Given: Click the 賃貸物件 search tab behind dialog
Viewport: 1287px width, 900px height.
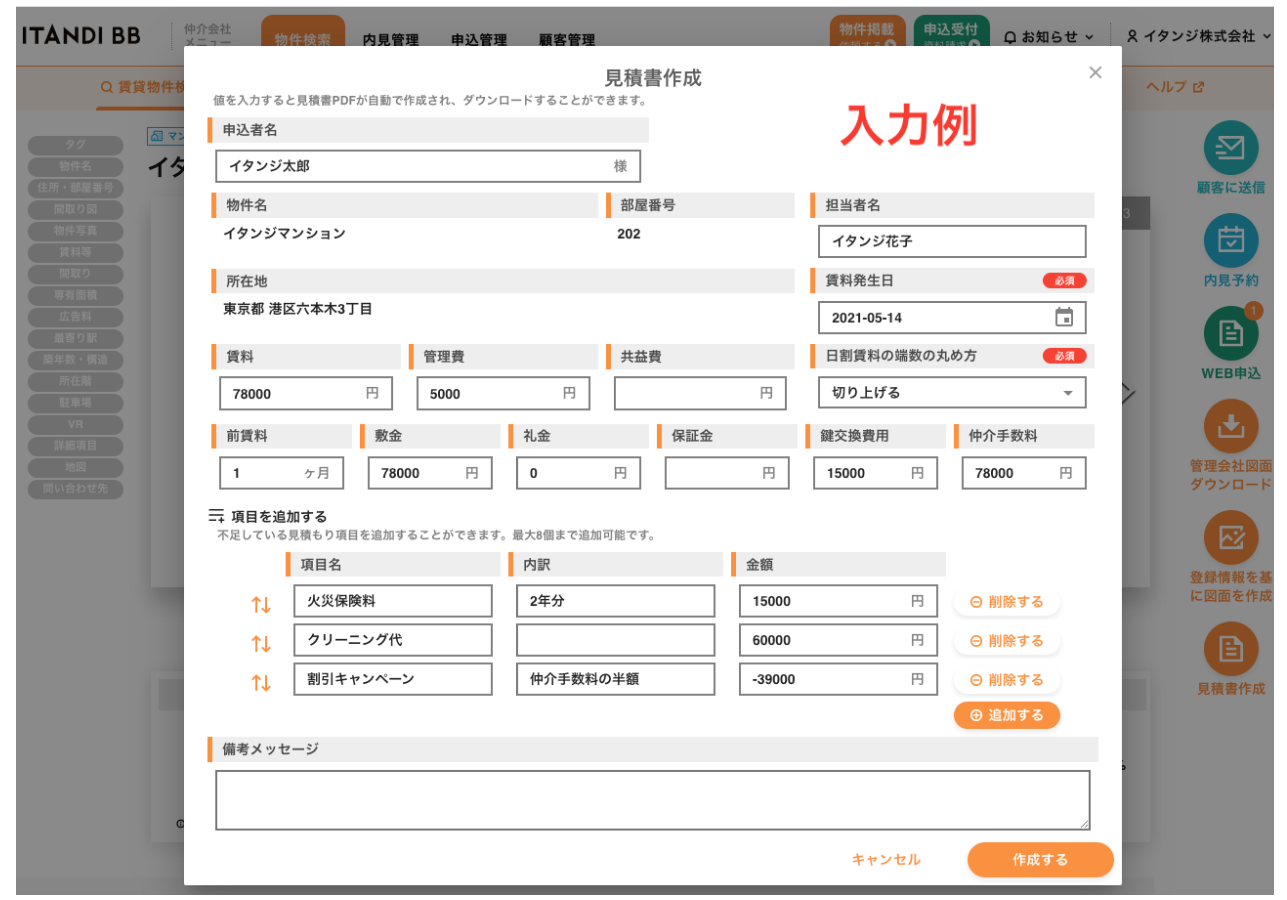Looking at the screenshot, I should (x=143, y=87).
